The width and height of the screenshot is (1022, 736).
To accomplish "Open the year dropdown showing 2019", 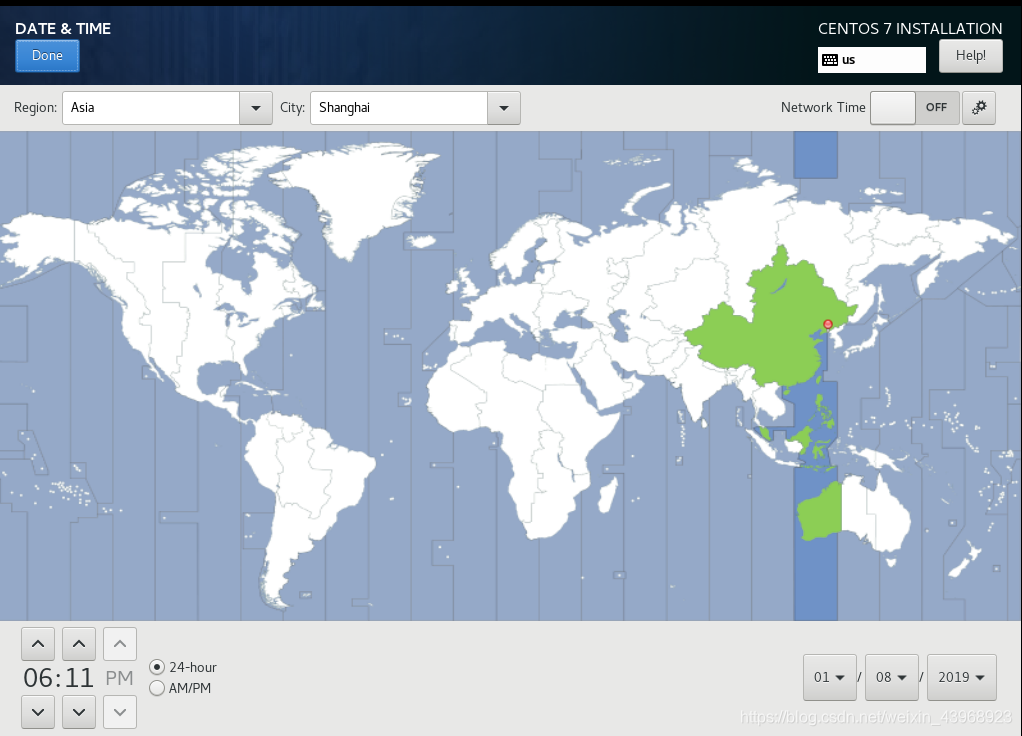I will pyautogui.click(x=962, y=677).
